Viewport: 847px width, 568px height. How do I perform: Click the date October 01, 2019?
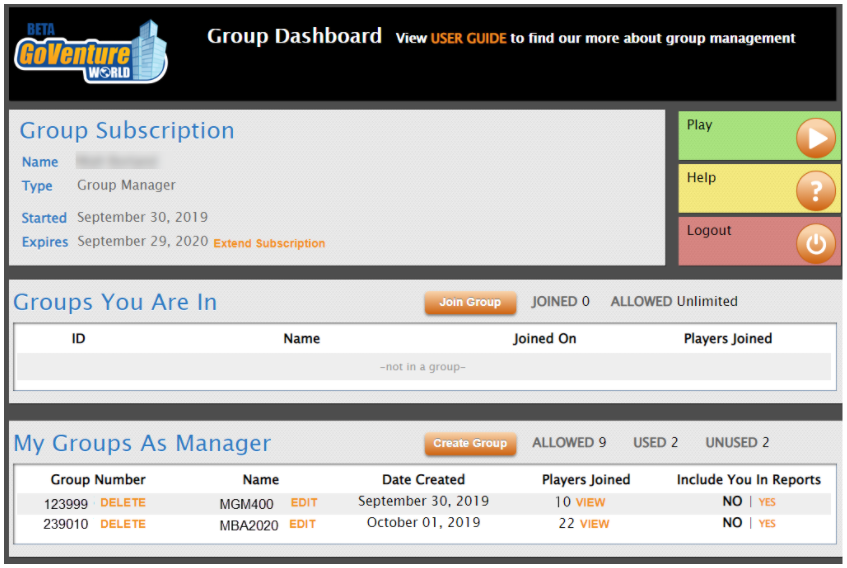(424, 523)
